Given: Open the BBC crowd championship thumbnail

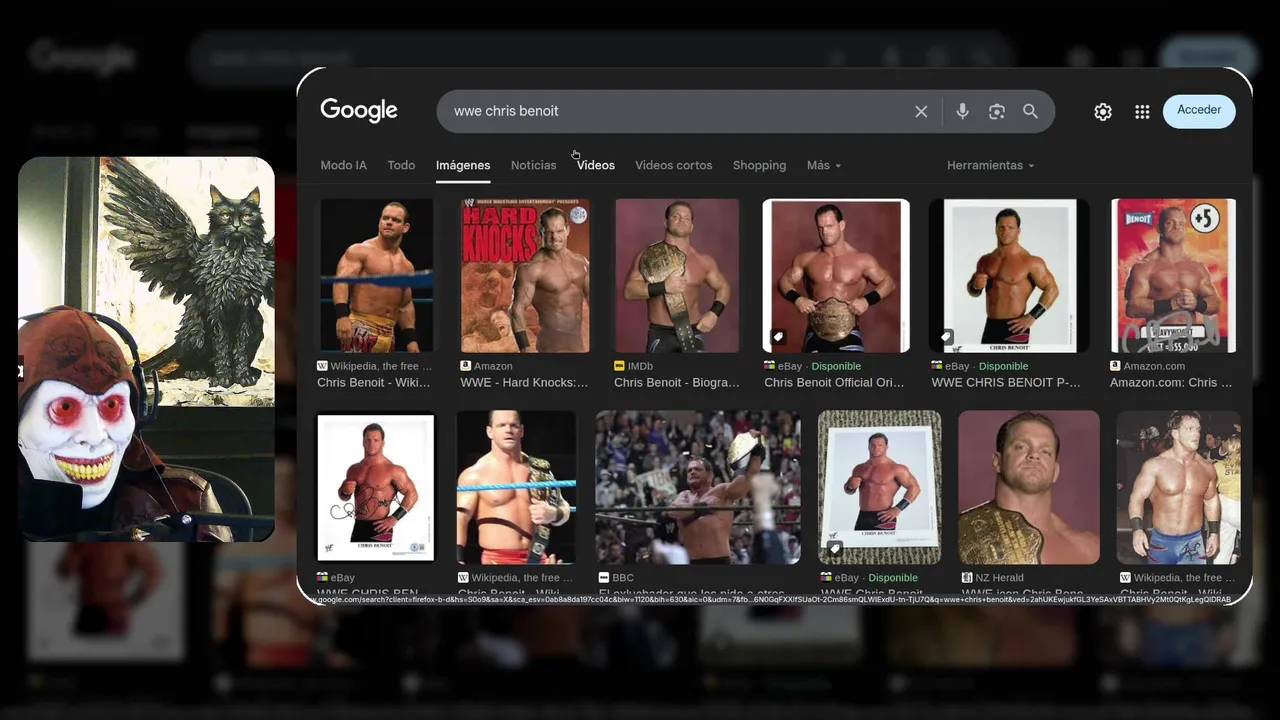Looking at the screenshot, I should (698, 487).
